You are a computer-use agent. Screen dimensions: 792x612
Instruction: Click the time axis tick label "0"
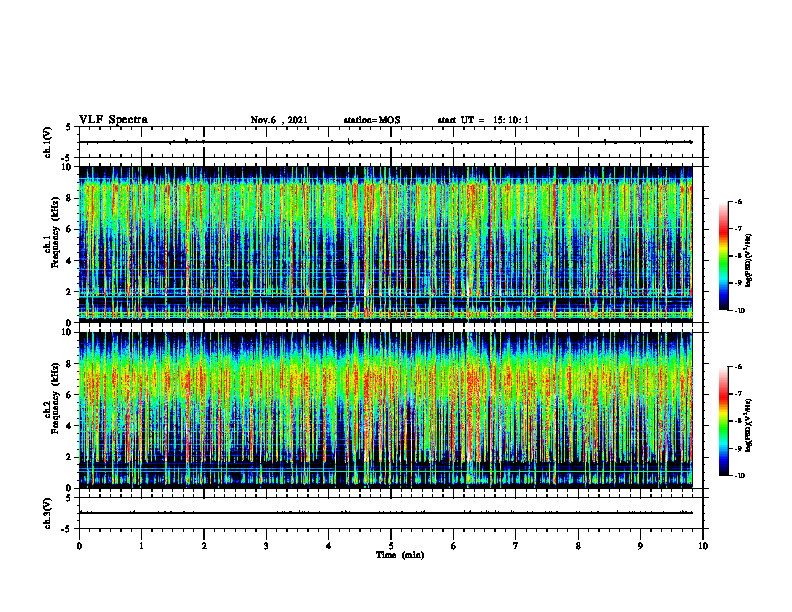79,546
